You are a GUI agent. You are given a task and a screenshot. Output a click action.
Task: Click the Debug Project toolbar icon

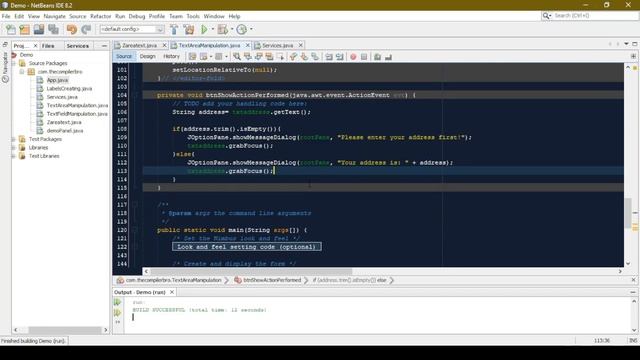222,29
